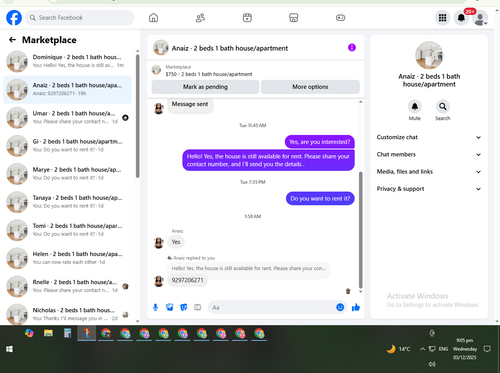The width and height of the screenshot is (500, 373).
Task: Expand the Customize chat section
Action: 429,137
